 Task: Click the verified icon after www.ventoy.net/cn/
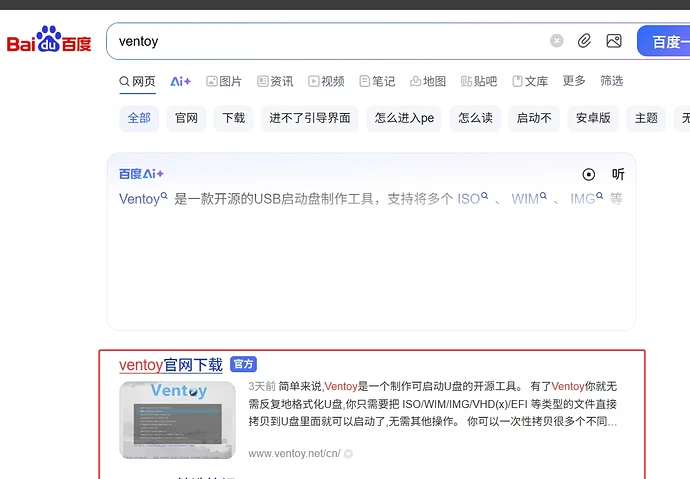pyautogui.click(x=349, y=453)
